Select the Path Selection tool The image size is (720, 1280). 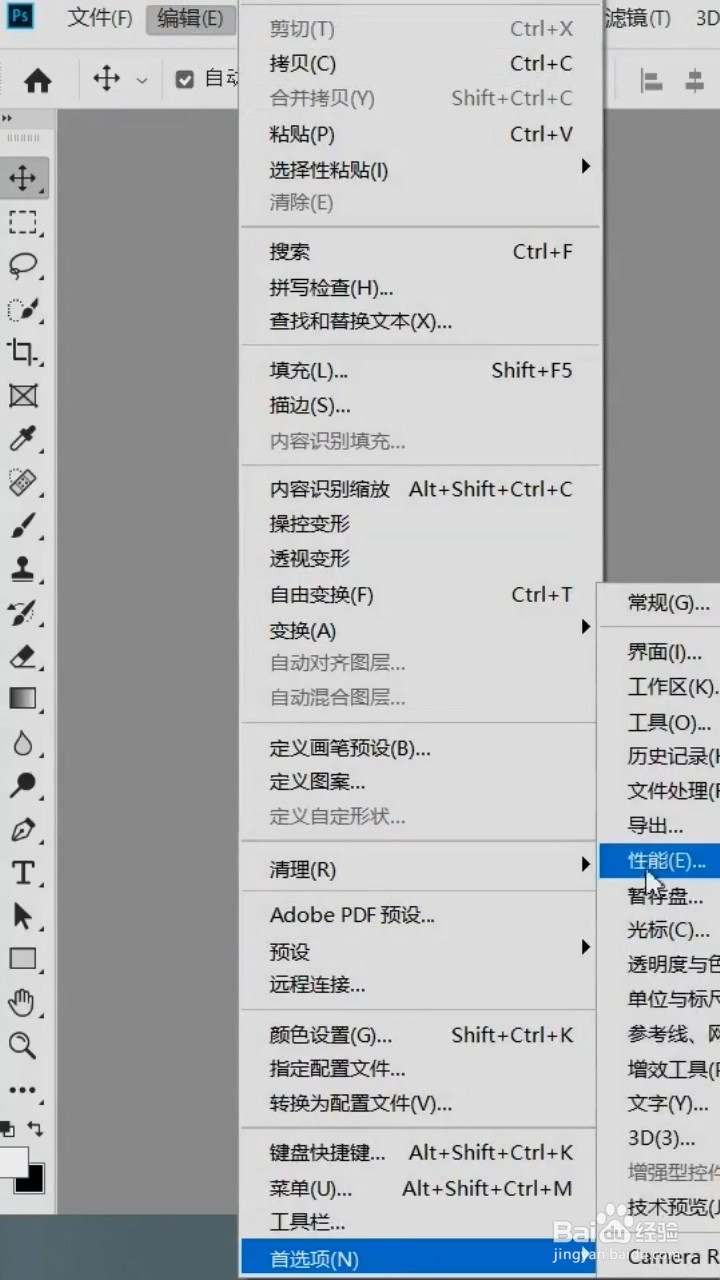pyautogui.click(x=23, y=915)
